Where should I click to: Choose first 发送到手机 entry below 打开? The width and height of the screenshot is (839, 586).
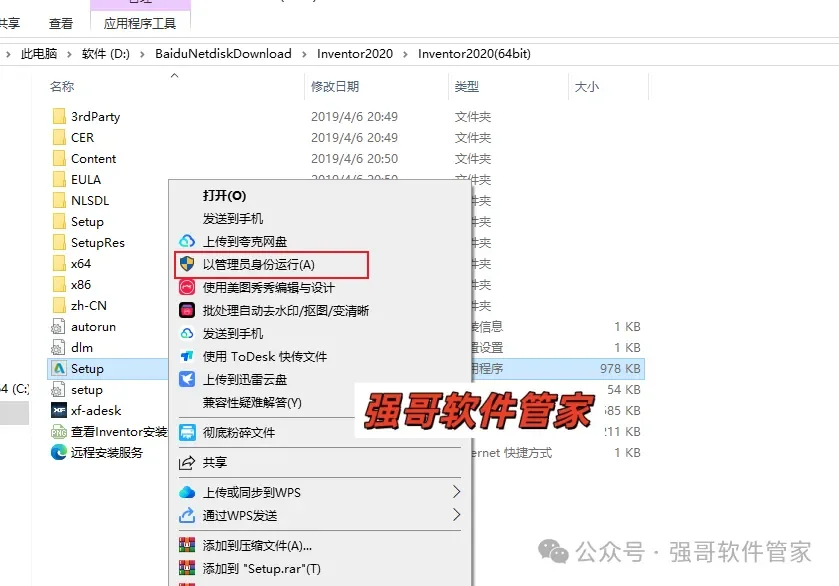(x=233, y=219)
